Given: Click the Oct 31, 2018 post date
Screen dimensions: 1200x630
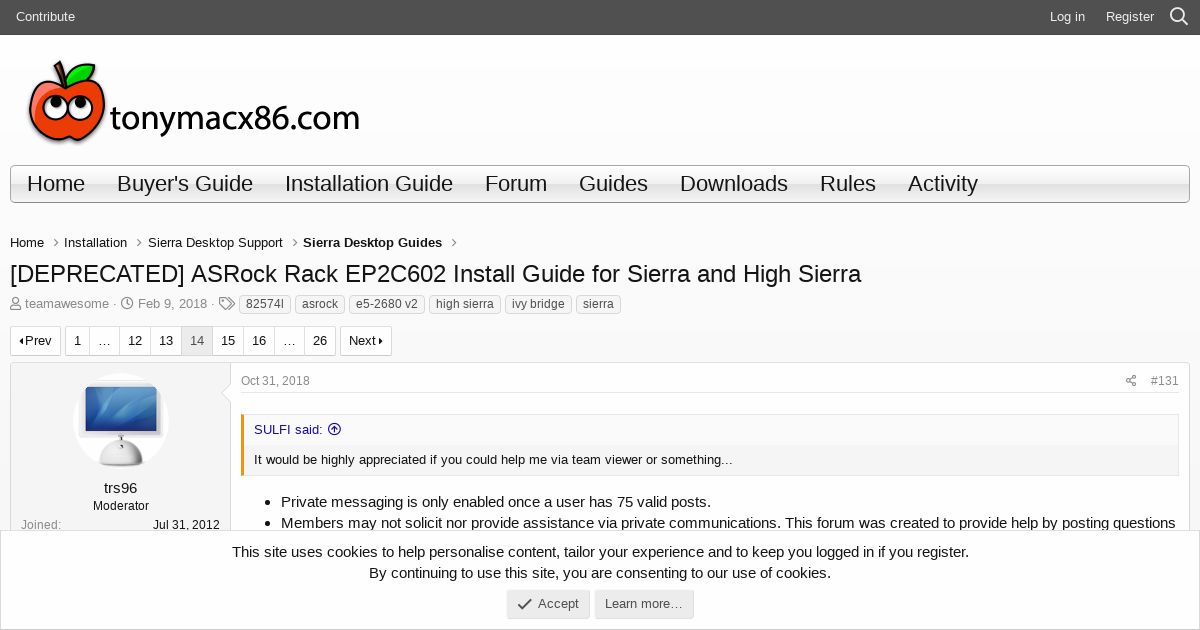Looking at the screenshot, I should click(275, 381).
